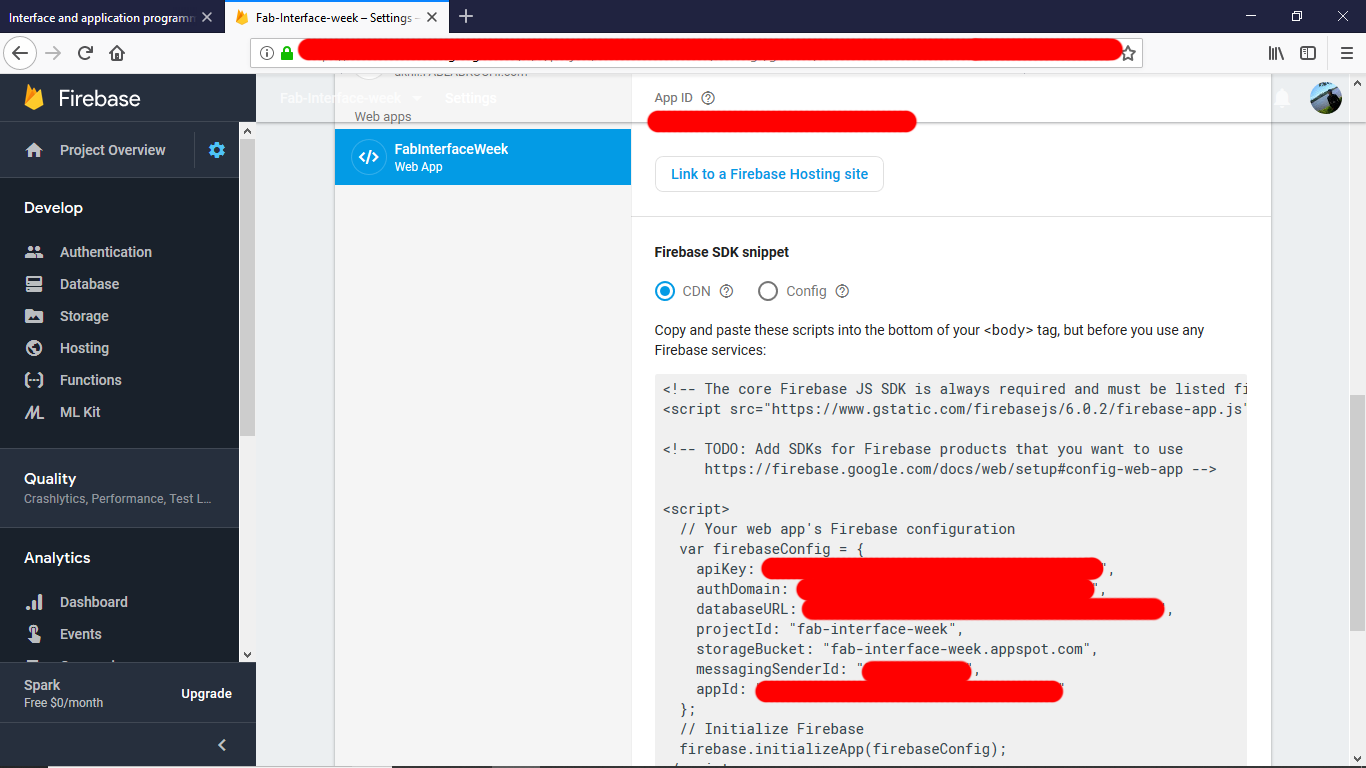Viewport: 1366px width, 768px height.
Task: Open the Storage section
Action: [85, 316]
